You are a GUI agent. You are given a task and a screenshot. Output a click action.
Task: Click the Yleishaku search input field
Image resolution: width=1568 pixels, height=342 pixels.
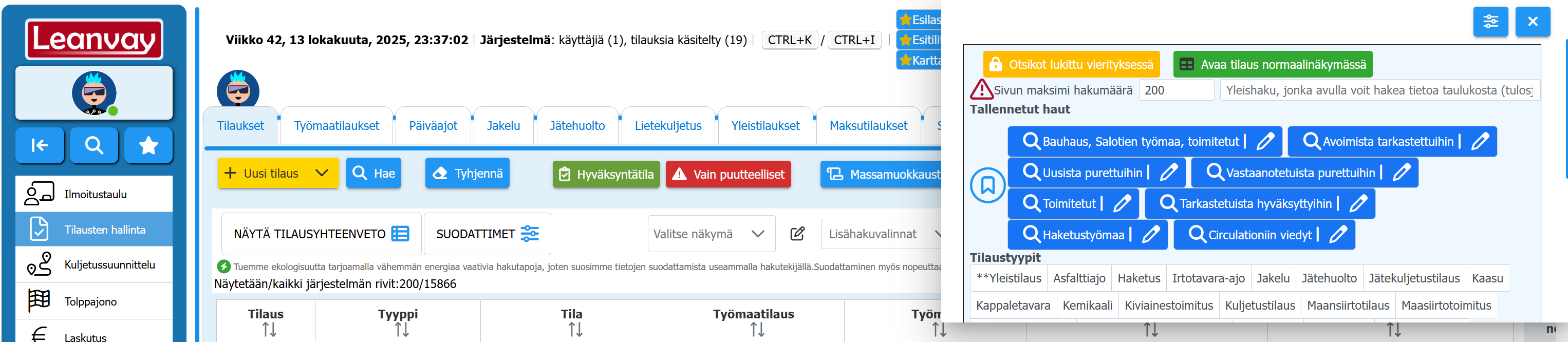[x=1378, y=90]
